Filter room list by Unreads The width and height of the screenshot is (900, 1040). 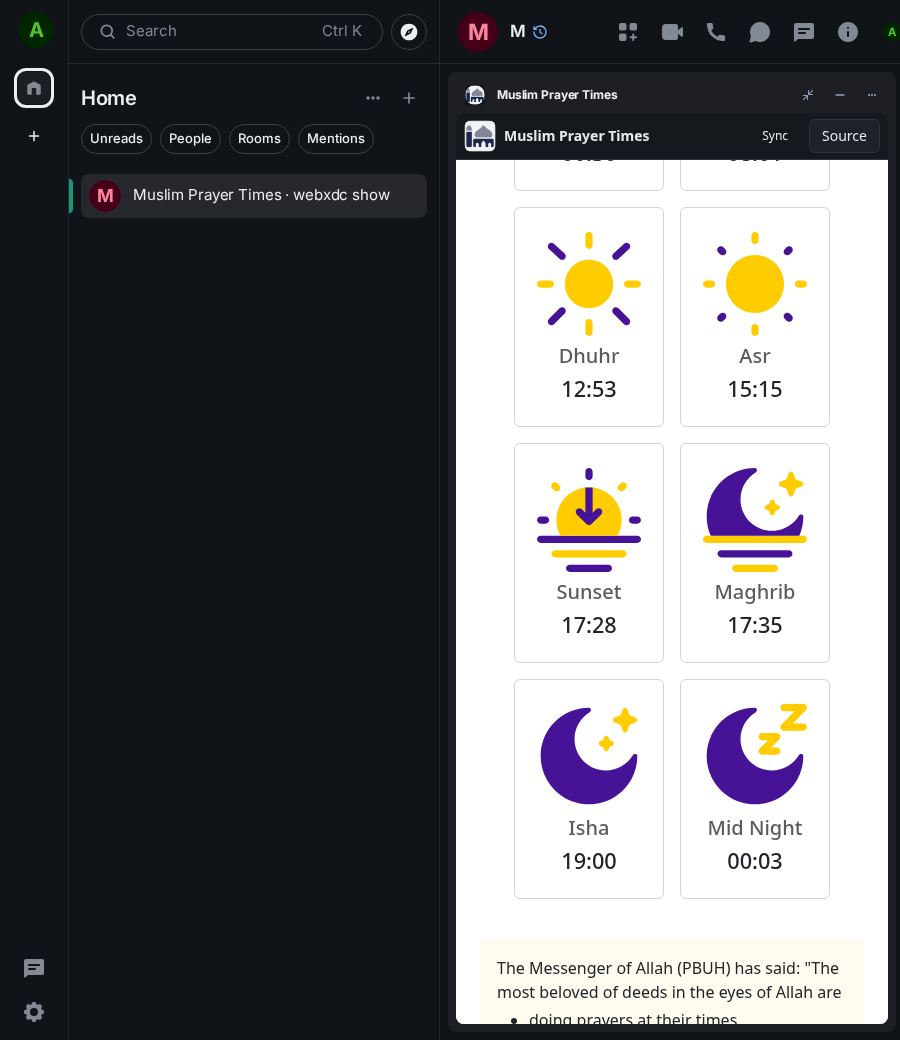[116, 139]
